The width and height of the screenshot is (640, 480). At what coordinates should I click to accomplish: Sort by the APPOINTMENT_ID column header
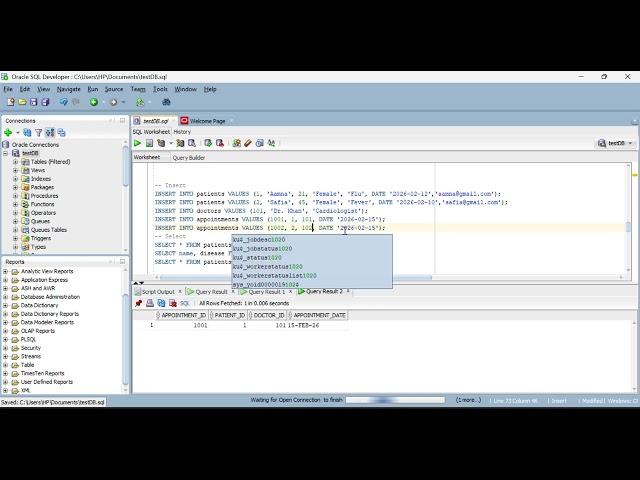click(x=181, y=315)
